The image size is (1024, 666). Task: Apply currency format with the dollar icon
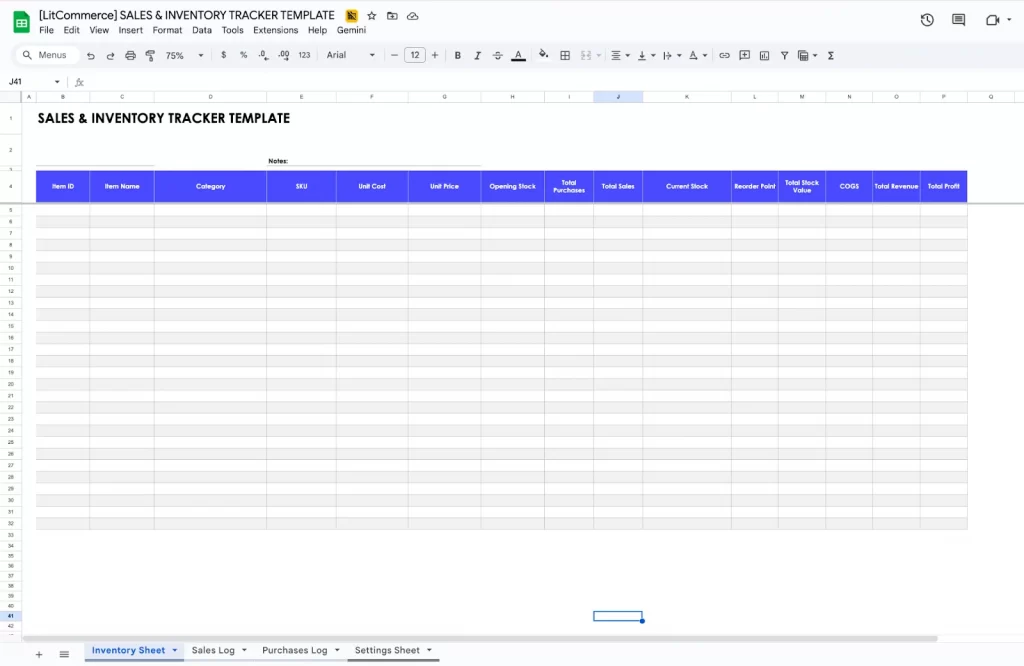[x=222, y=55]
